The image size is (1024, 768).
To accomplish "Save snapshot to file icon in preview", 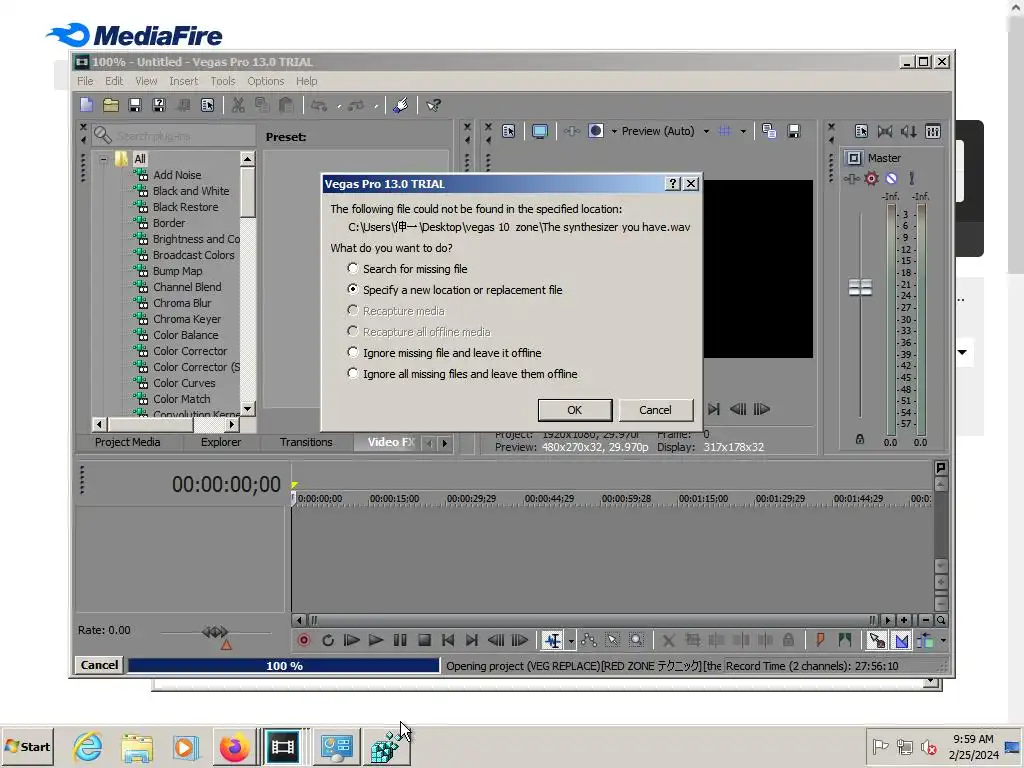I will click(793, 131).
